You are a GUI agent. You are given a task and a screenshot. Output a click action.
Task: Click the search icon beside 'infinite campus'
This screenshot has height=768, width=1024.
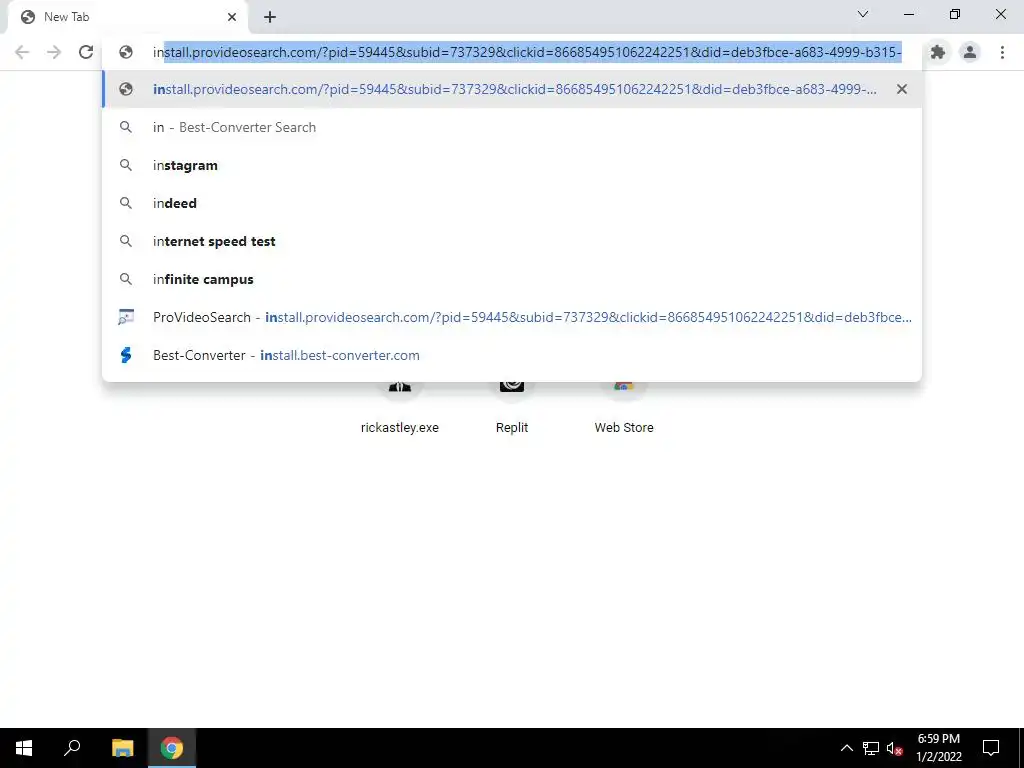pos(125,279)
